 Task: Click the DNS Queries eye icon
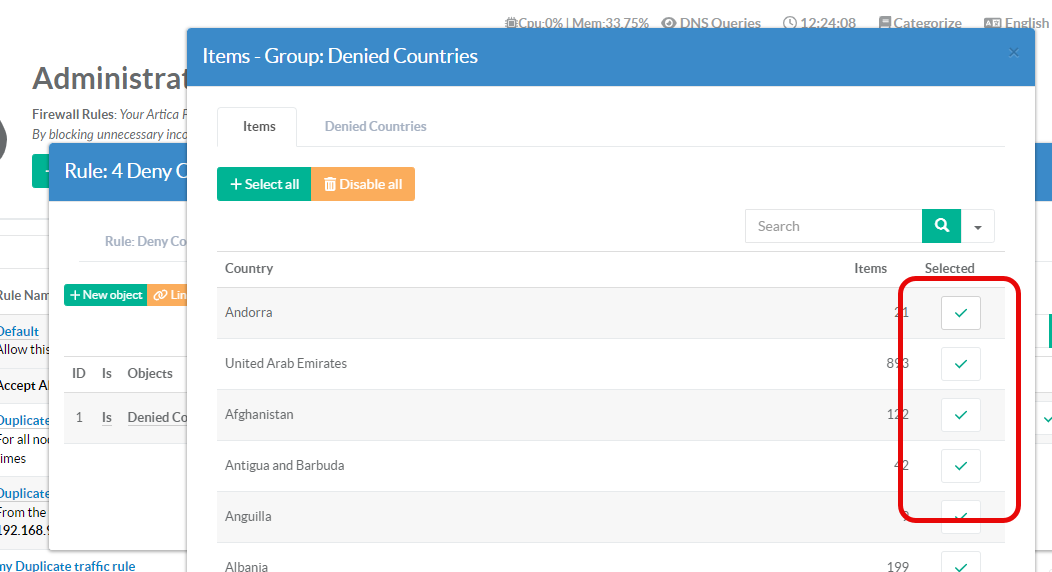[x=669, y=23]
